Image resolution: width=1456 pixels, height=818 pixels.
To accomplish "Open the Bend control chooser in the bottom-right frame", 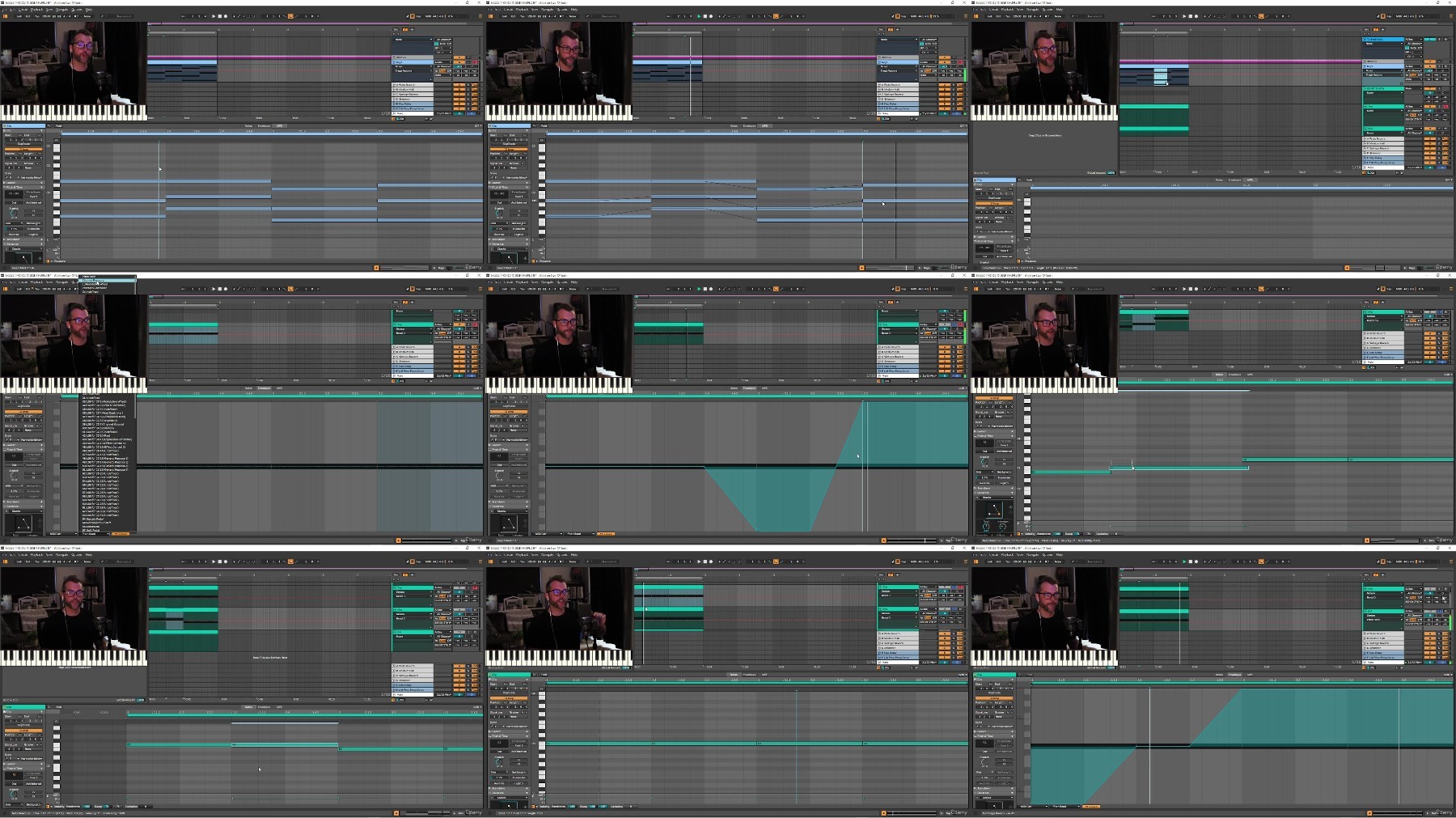I will (x=1065, y=806).
